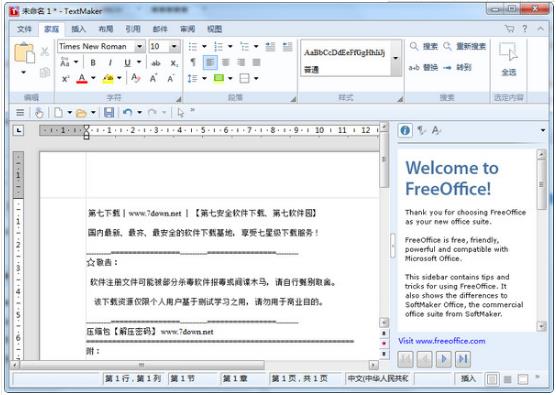Image resolution: width=556 pixels, height=395 pixels.
Task: Toggle insert mode in status bar
Action: pyautogui.click(x=468, y=379)
